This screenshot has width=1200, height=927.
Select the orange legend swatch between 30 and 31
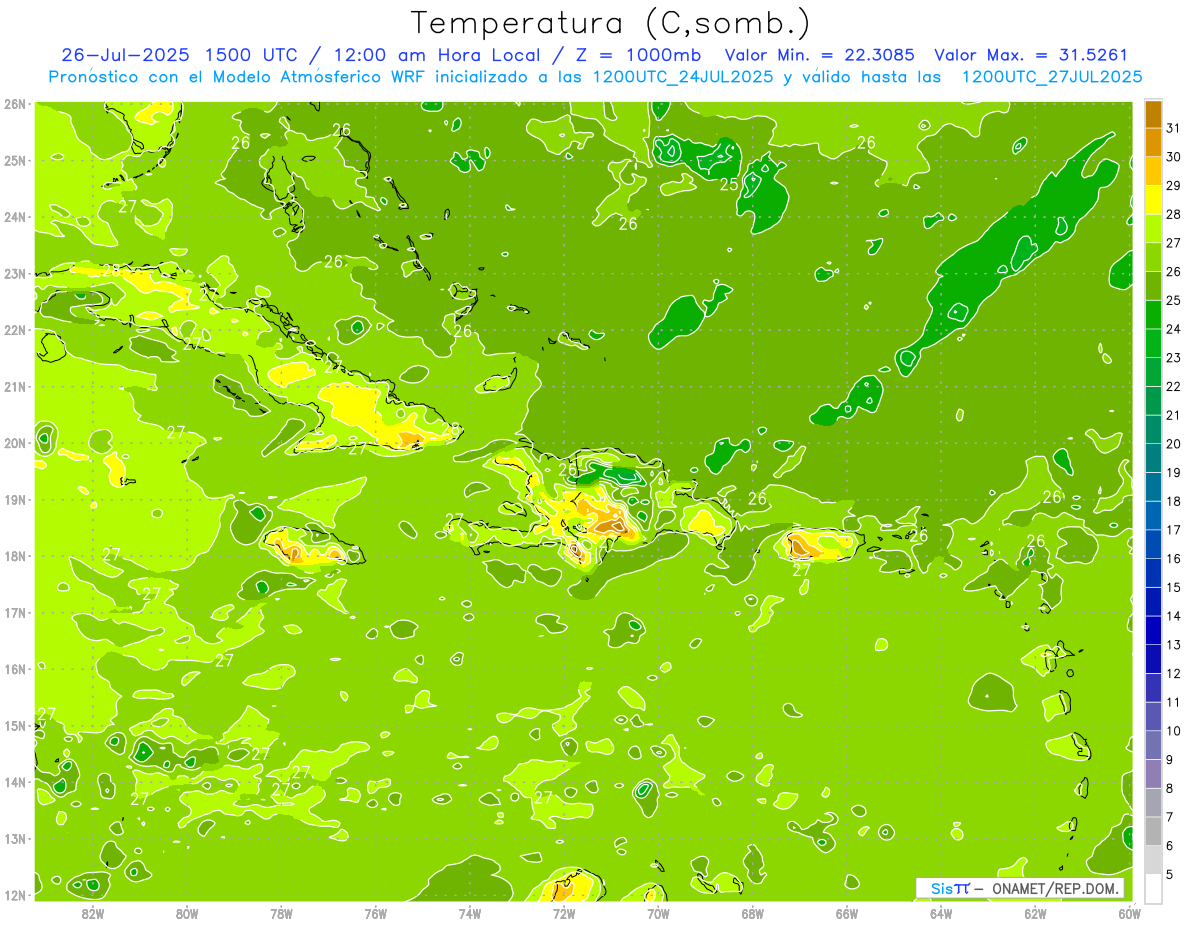tap(1153, 142)
